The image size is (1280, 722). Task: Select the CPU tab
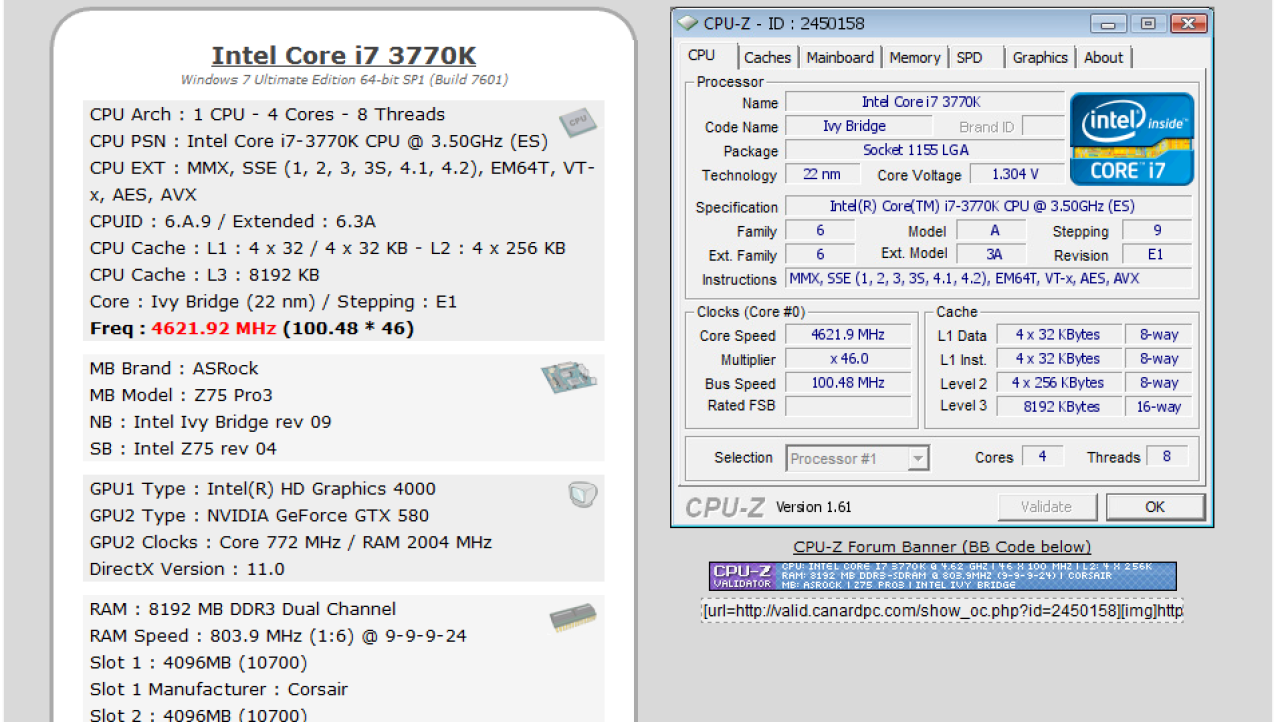[702, 56]
